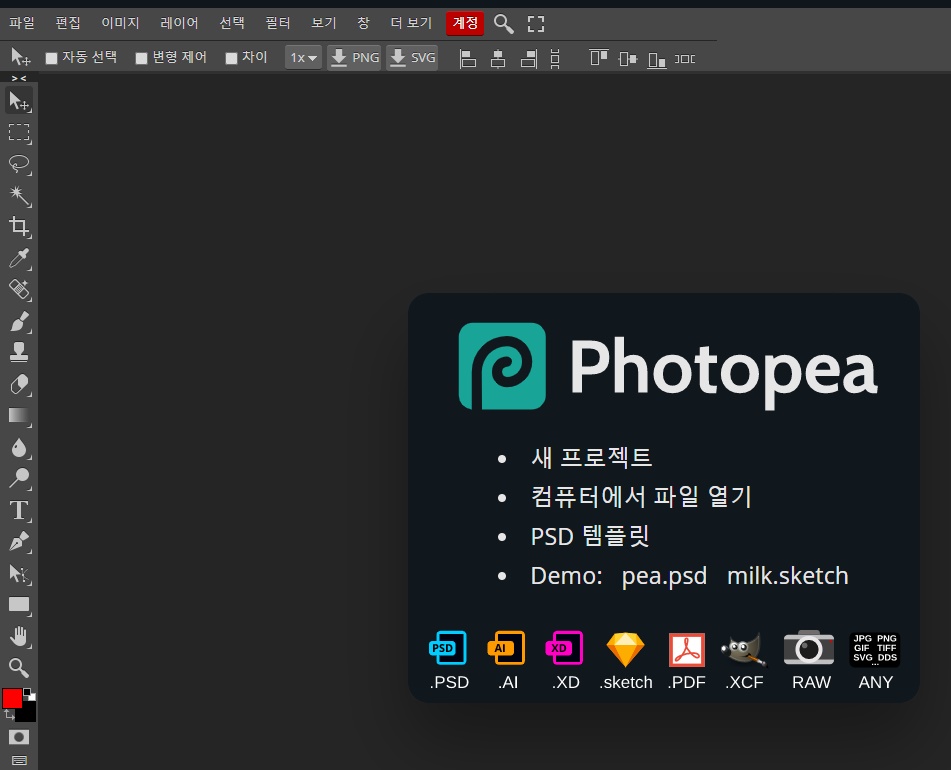The width and height of the screenshot is (951, 770).
Task: Enable the 자동 선택 checkbox
Action: (52, 58)
